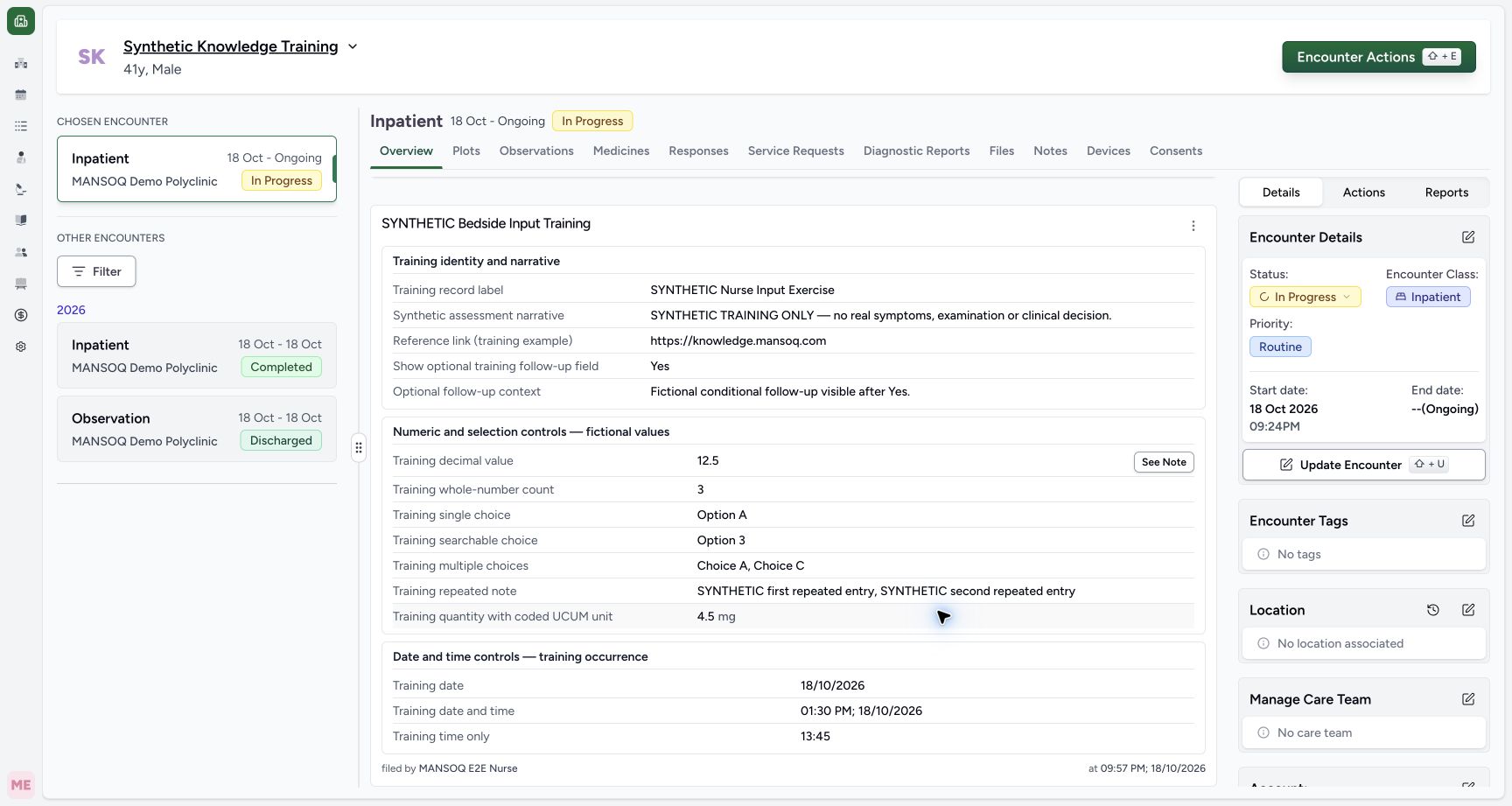1512x806 pixels.
Task: Open the list view sidebar icon
Action: [21, 126]
